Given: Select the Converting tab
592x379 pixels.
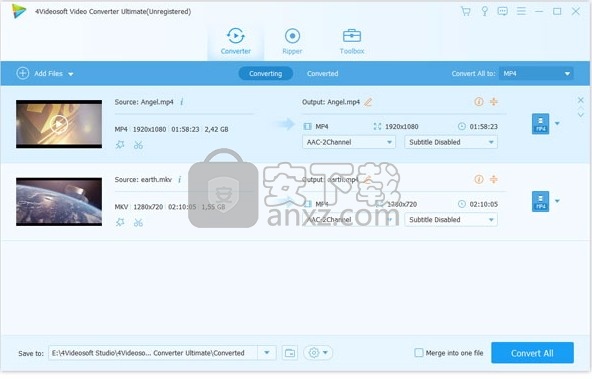Looking at the screenshot, I should tap(265, 74).
